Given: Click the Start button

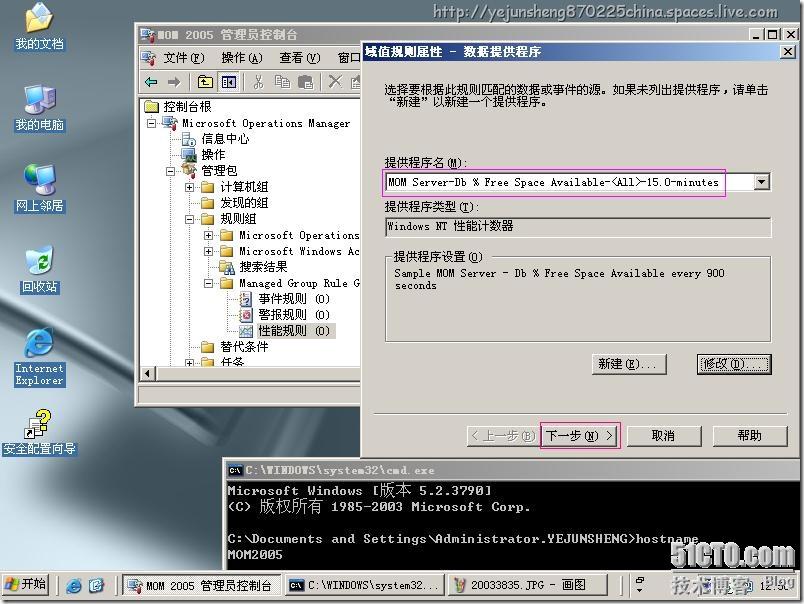Looking at the screenshot, I should pyautogui.click(x=26, y=585).
